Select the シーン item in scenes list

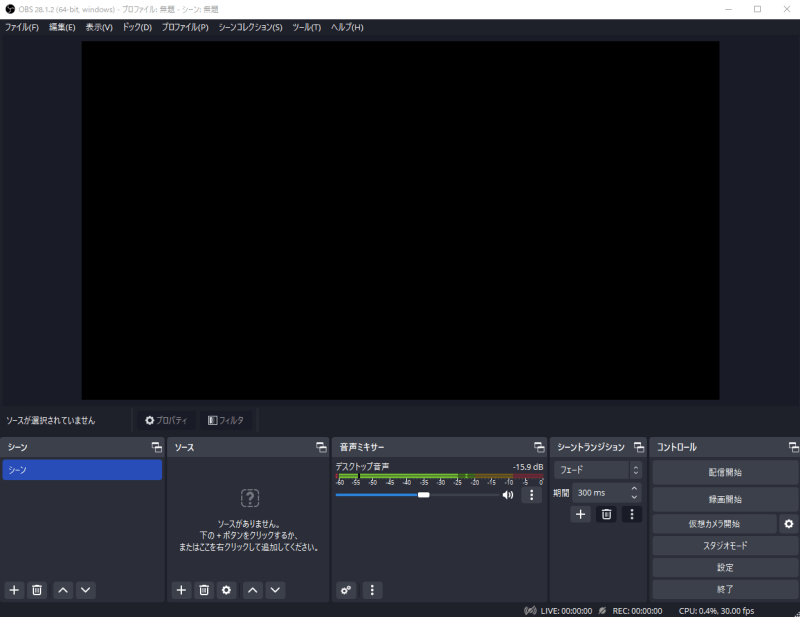82,470
